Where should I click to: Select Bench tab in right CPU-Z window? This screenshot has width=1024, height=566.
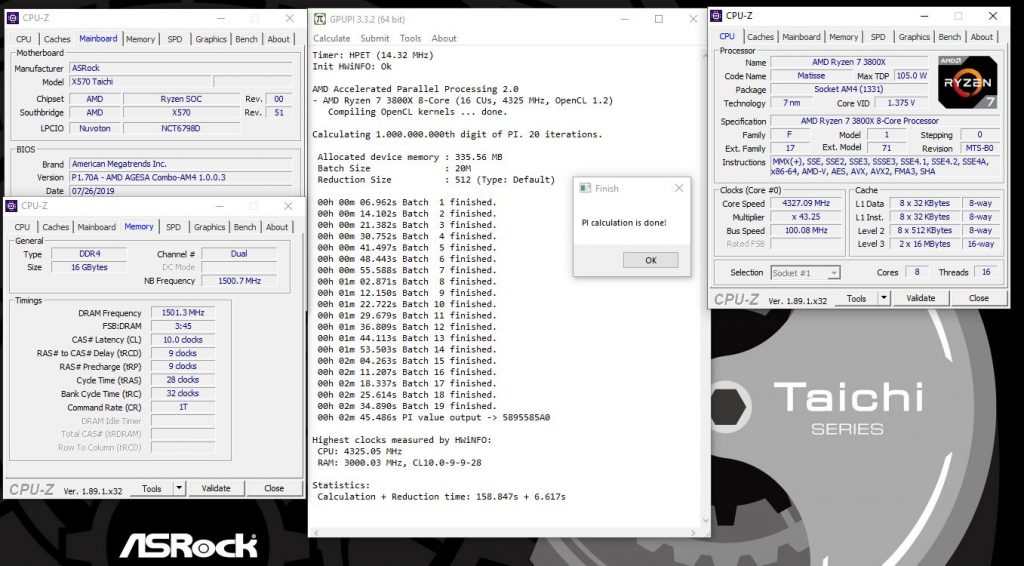950,37
